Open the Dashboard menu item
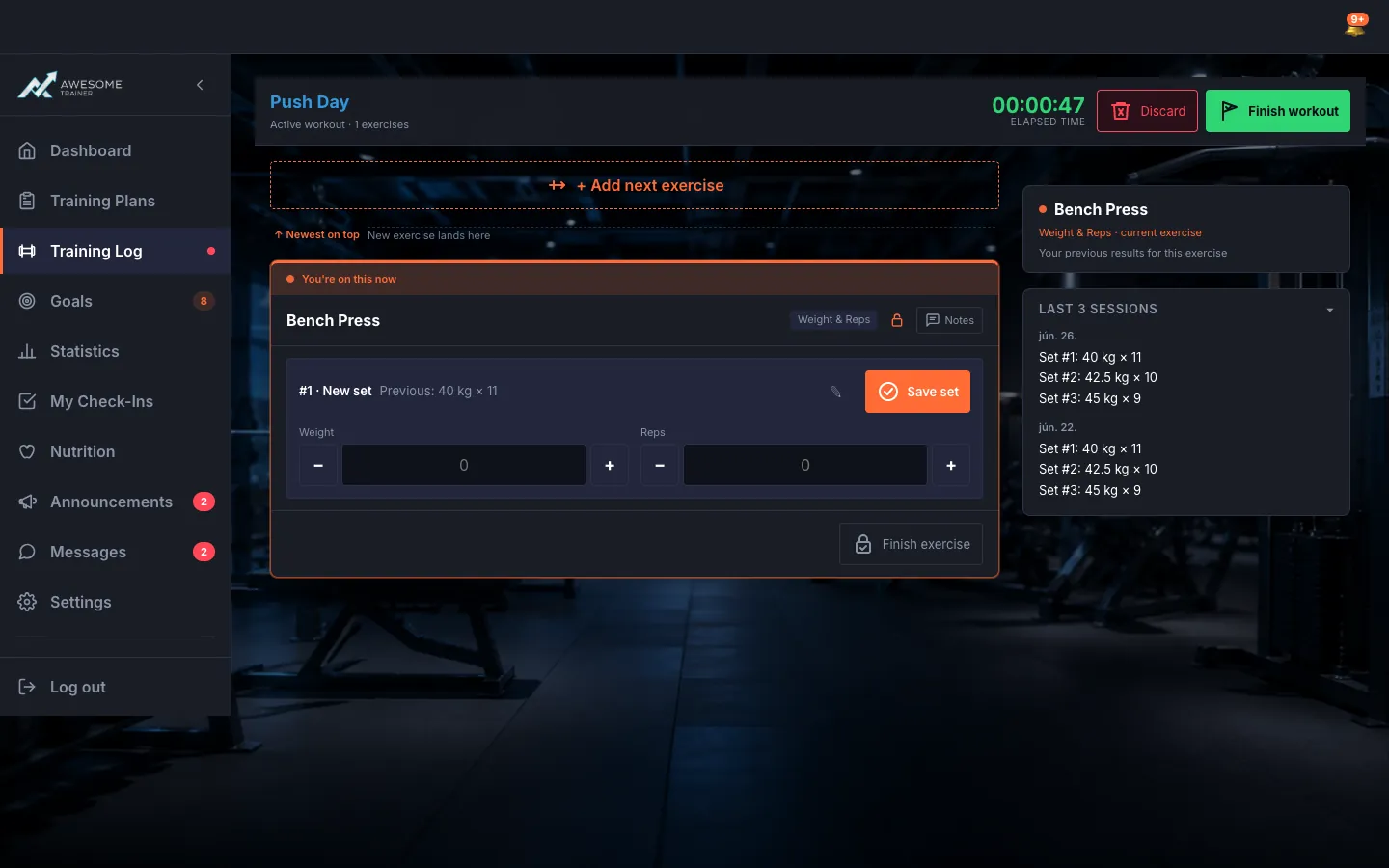This screenshot has width=1389, height=868. click(x=116, y=150)
